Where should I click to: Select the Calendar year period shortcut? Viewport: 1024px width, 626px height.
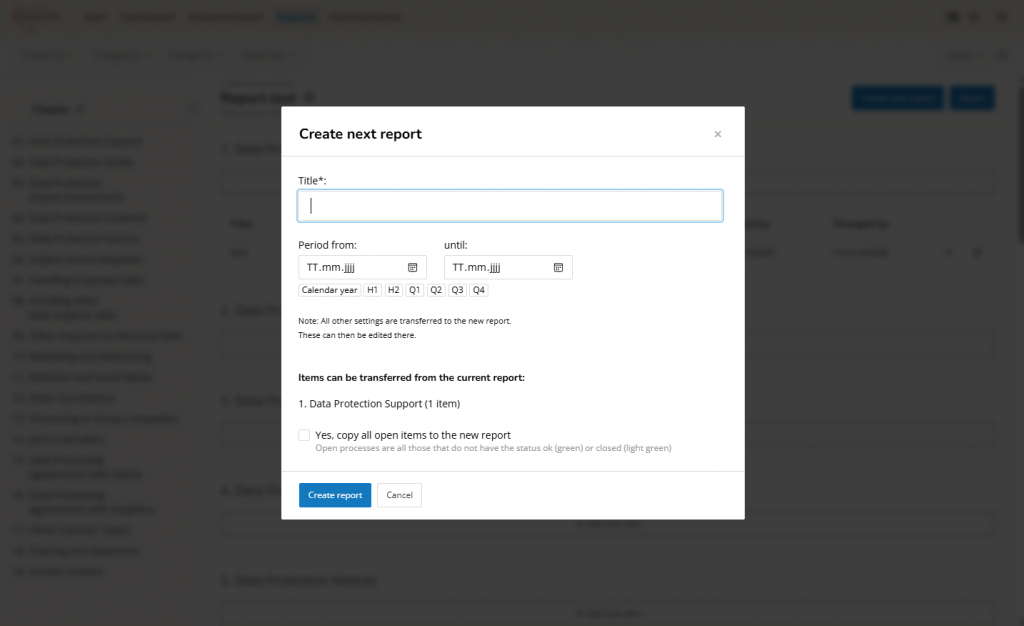click(x=329, y=289)
